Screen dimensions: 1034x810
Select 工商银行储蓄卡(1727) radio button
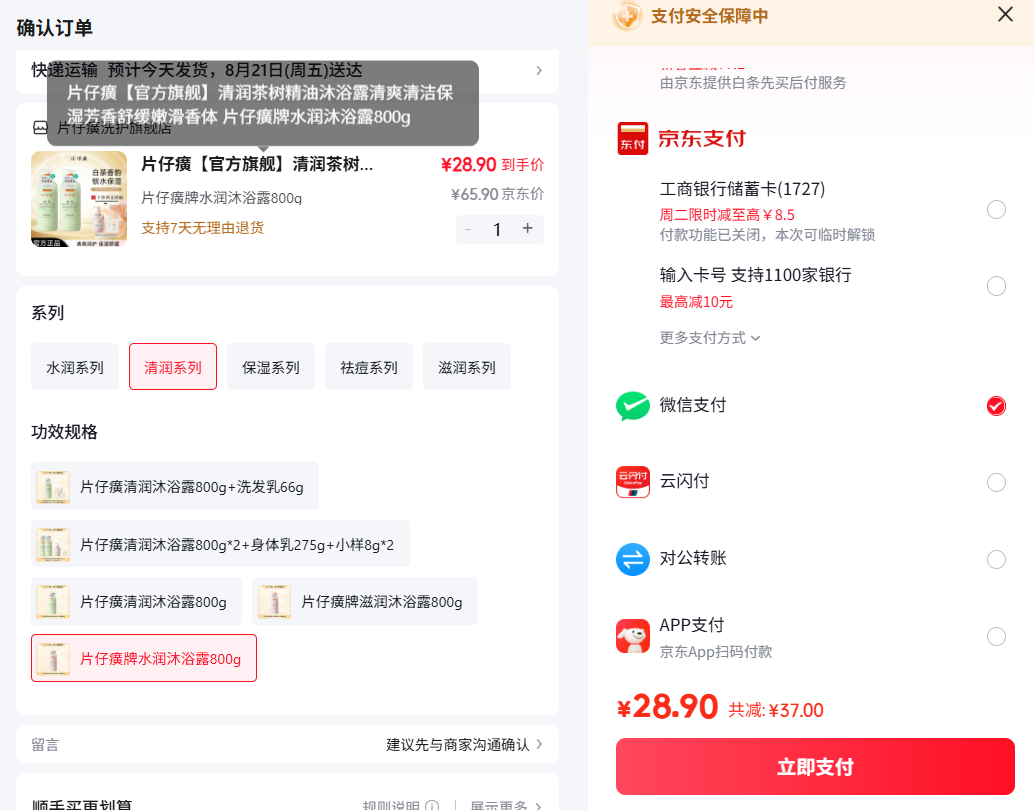click(x=996, y=210)
